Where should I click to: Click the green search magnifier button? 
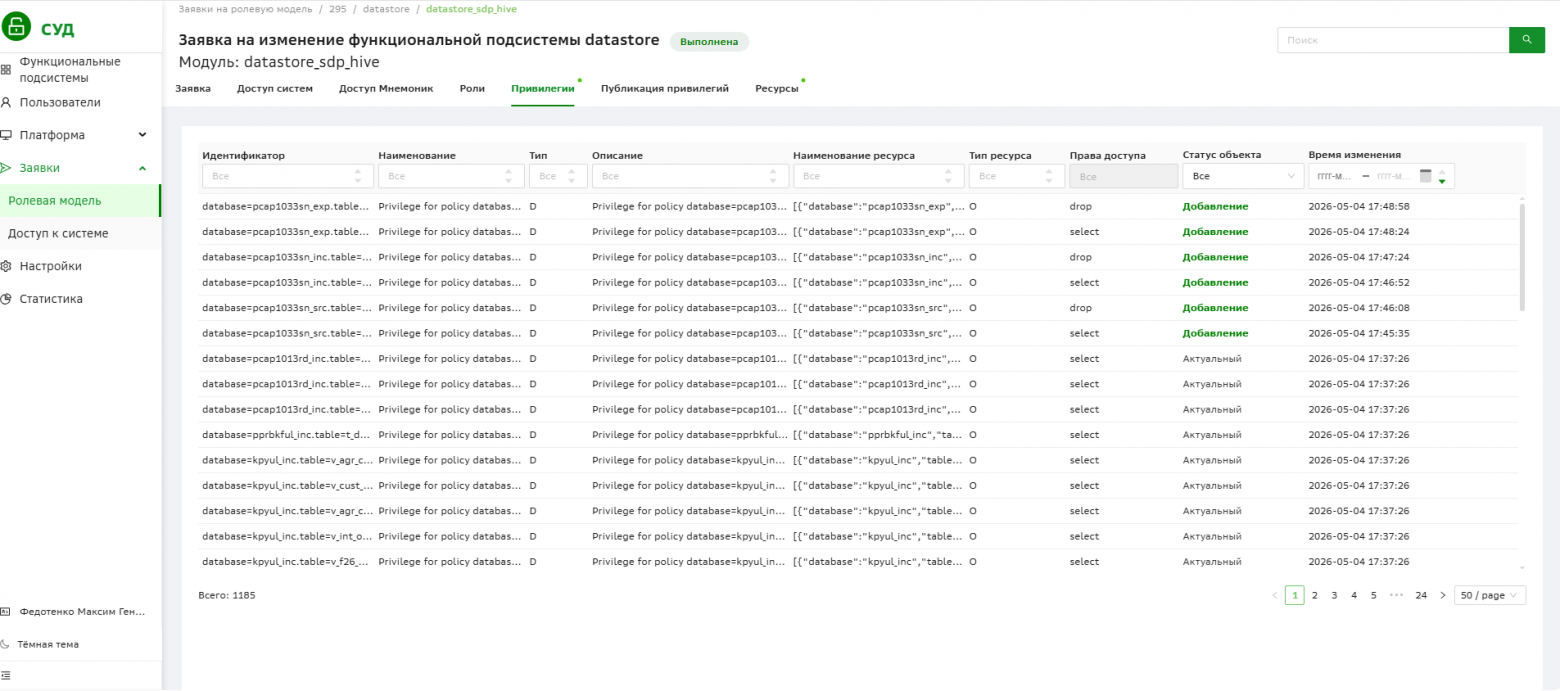click(1526, 40)
